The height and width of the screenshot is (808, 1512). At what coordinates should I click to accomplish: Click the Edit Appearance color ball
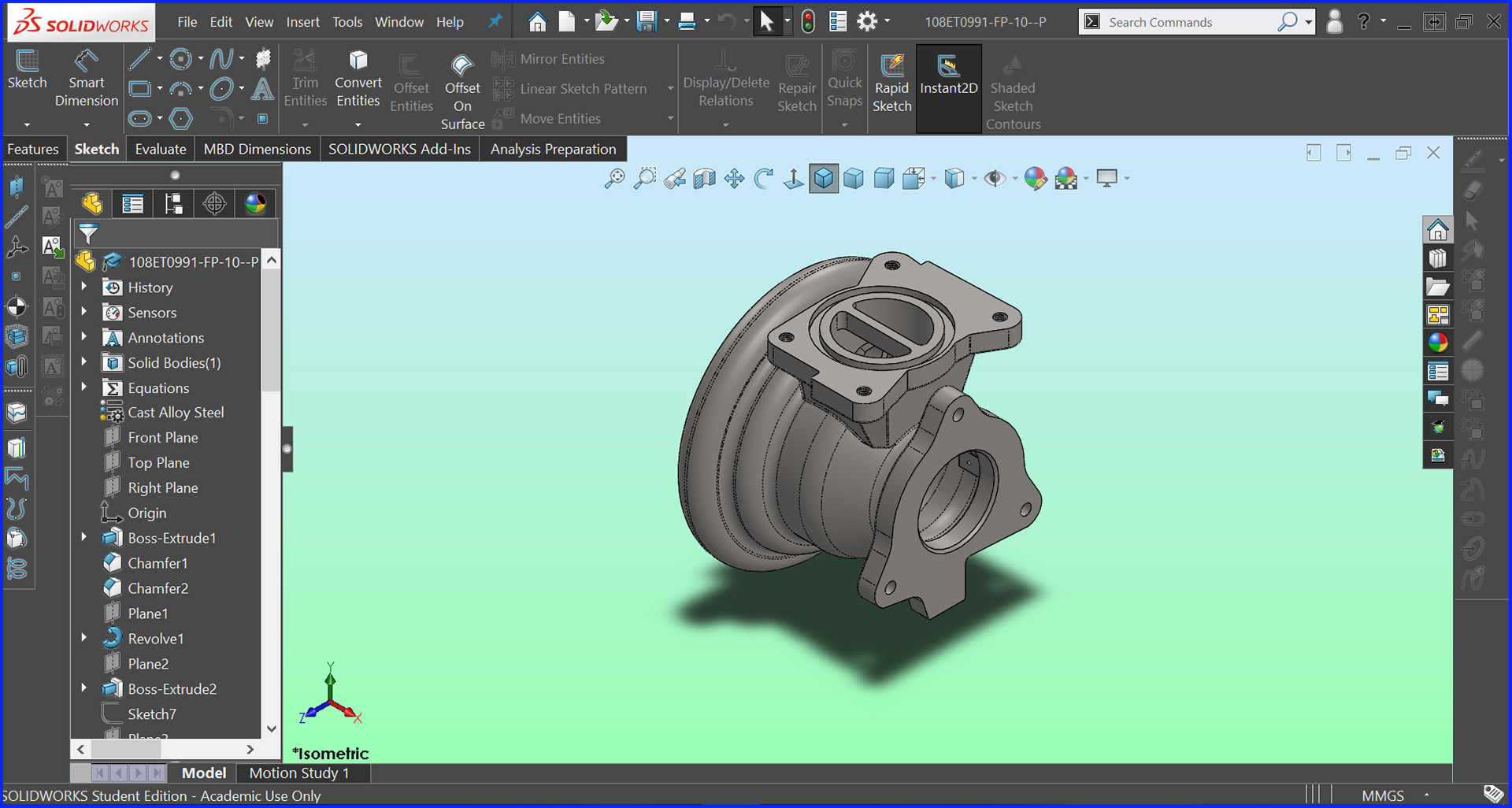(x=1036, y=179)
